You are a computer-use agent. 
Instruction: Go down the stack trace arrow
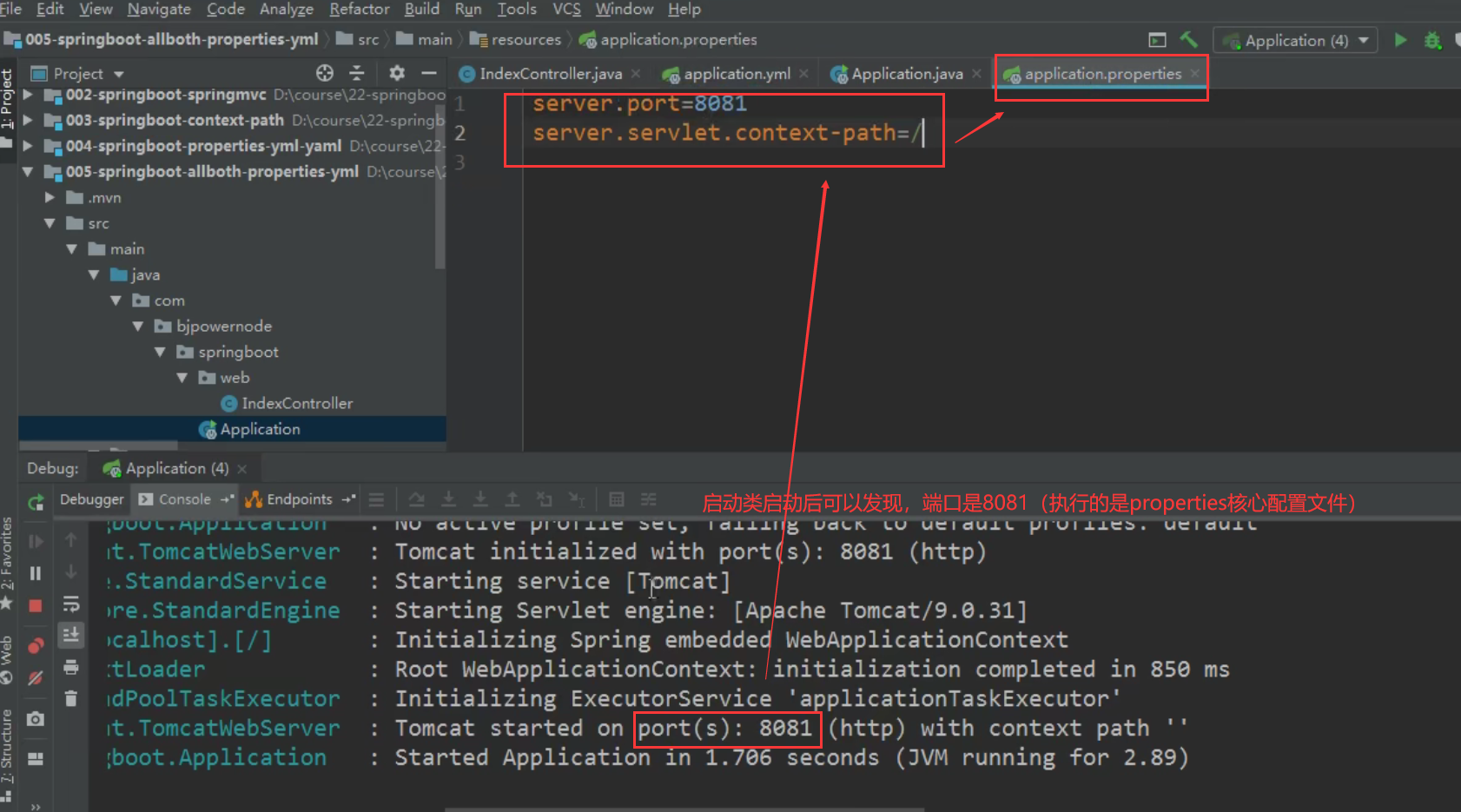click(x=71, y=571)
